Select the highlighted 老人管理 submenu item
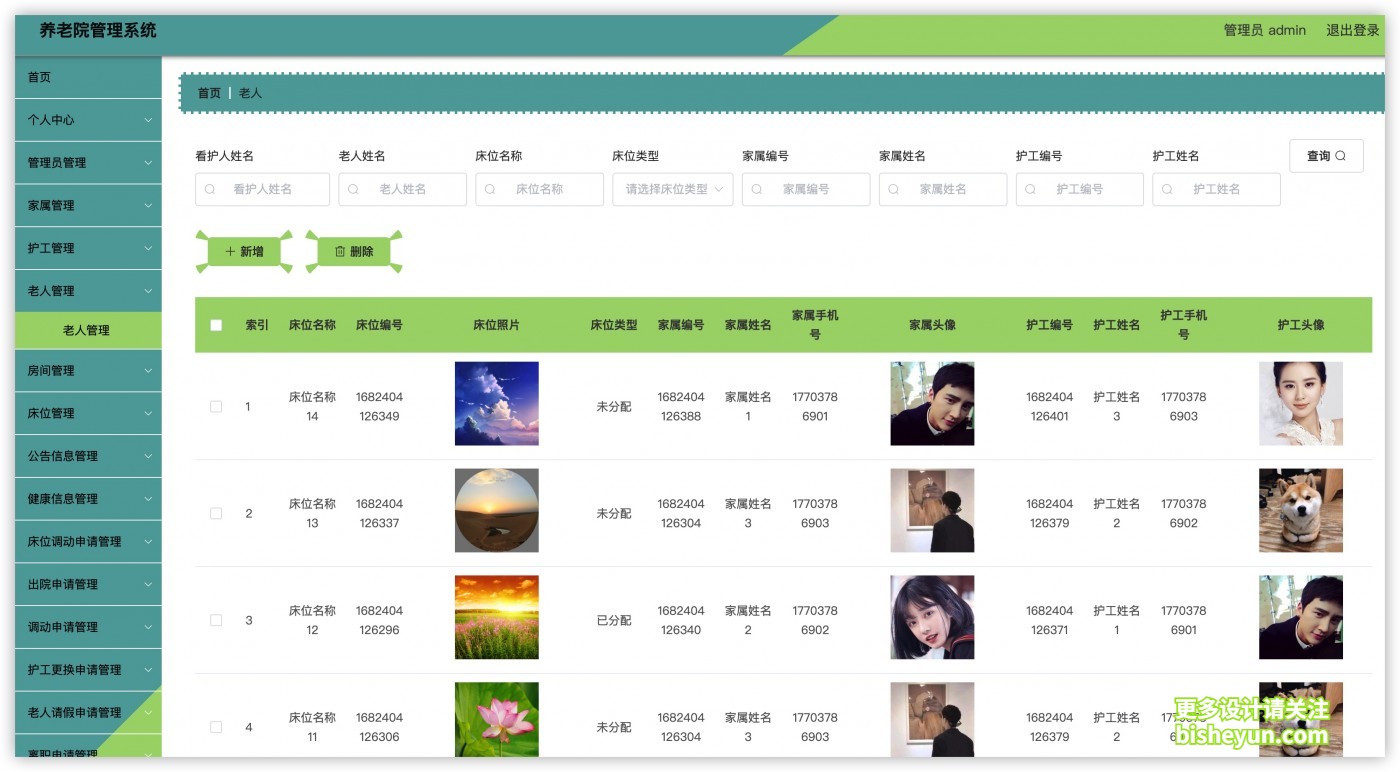 click(88, 330)
